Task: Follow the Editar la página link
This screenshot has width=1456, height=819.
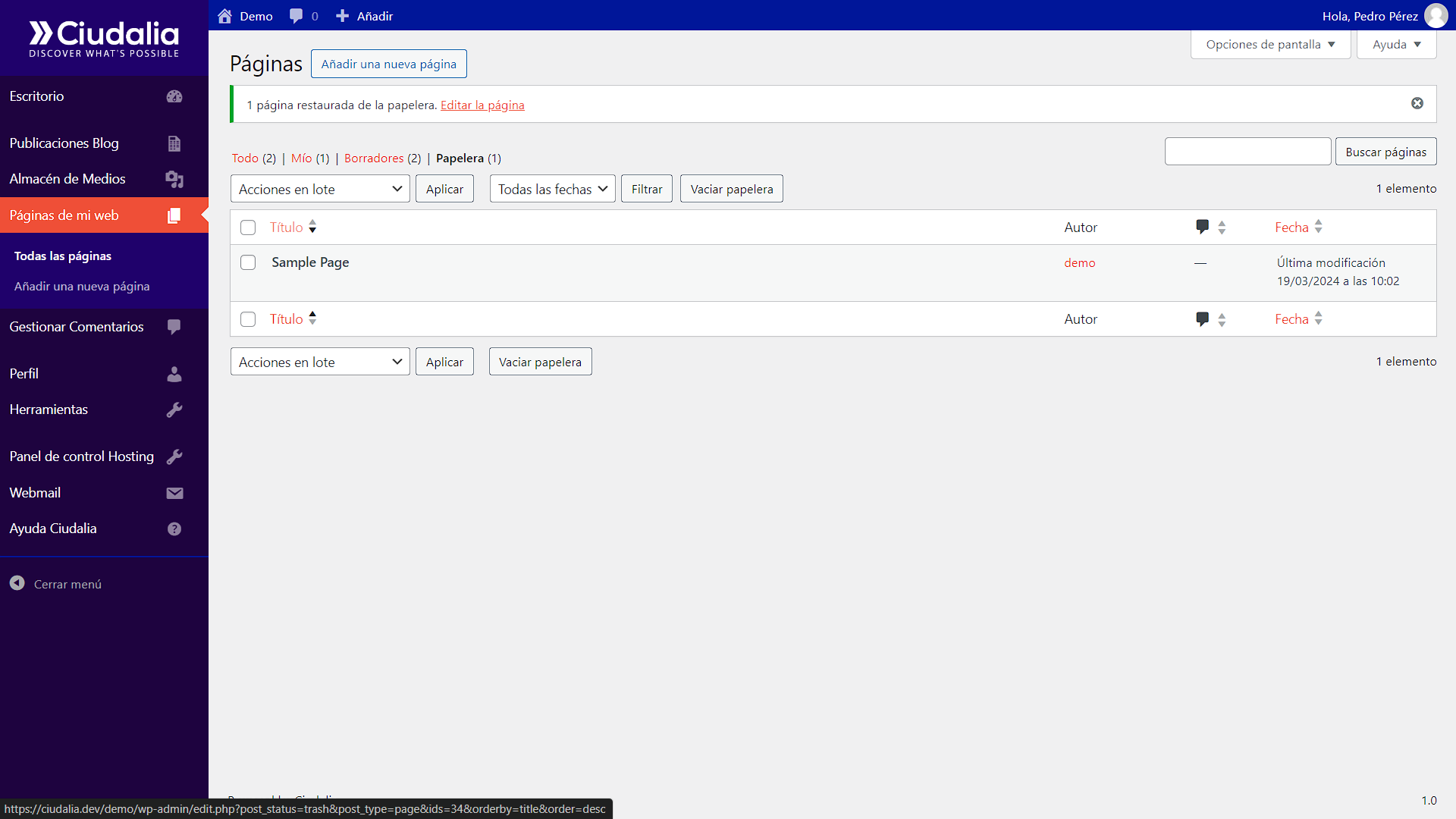Action: 482,105
